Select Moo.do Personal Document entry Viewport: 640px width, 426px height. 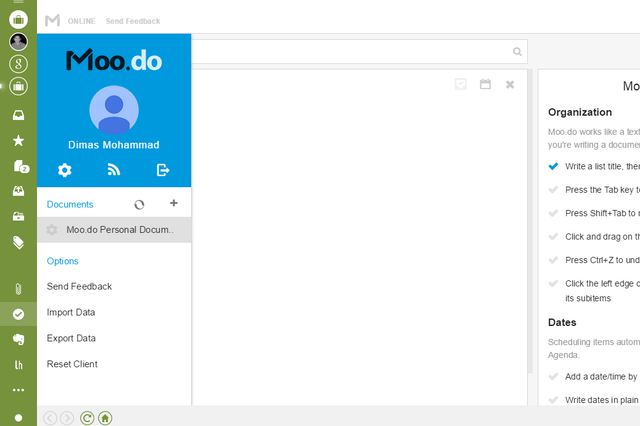(114, 230)
